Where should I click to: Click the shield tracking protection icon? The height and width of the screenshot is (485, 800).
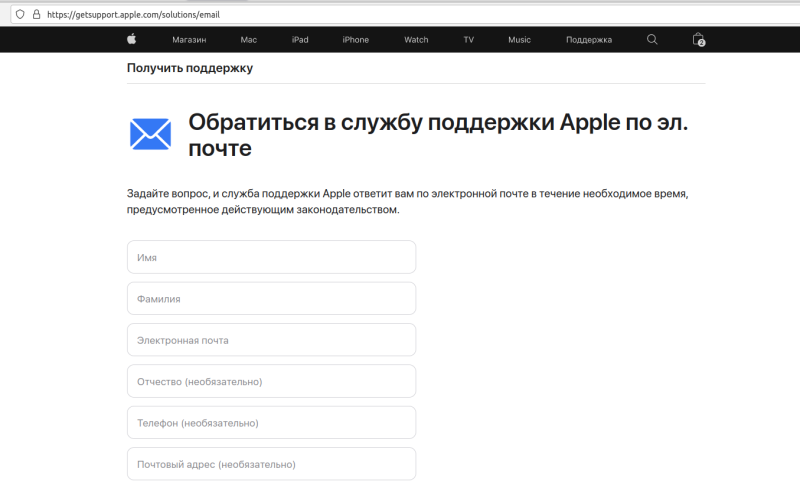coord(20,14)
